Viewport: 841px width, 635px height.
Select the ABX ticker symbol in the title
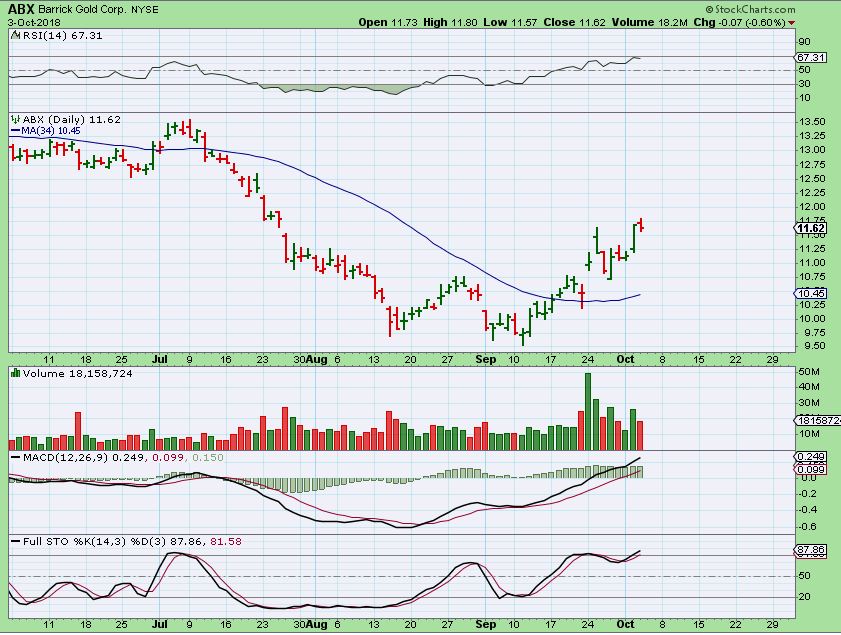pos(21,9)
